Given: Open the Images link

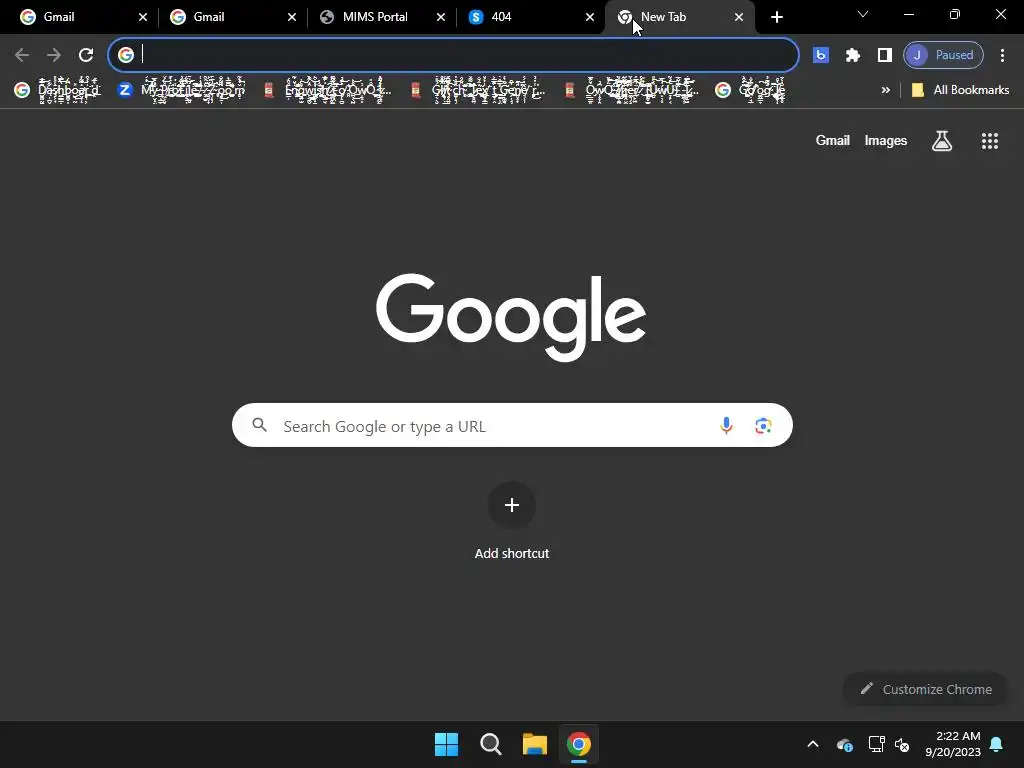Looking at the screenshot, I should [886, 140].
